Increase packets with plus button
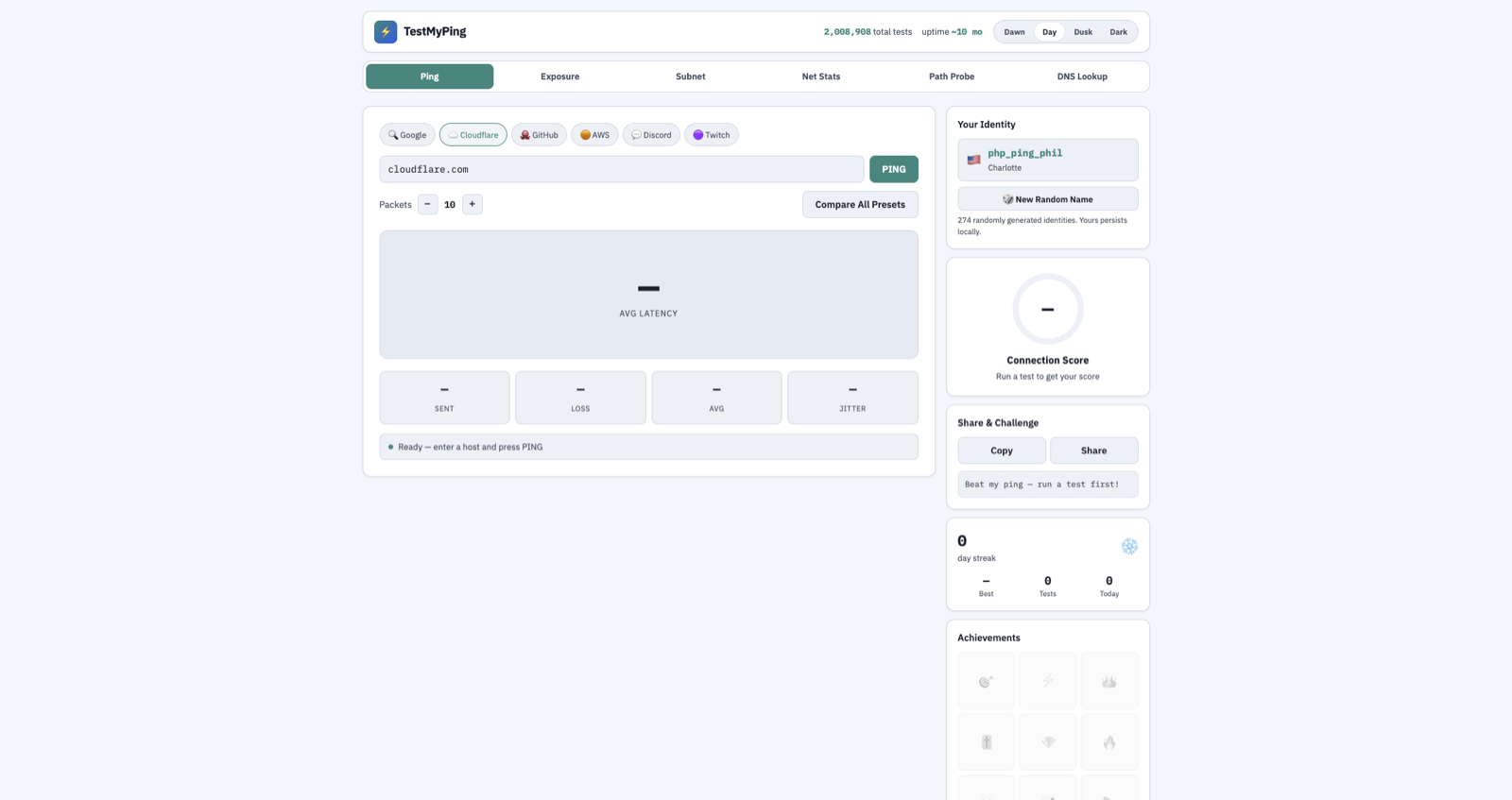Viewport: 1512px width, 800px height. click(x=472, y=204)
